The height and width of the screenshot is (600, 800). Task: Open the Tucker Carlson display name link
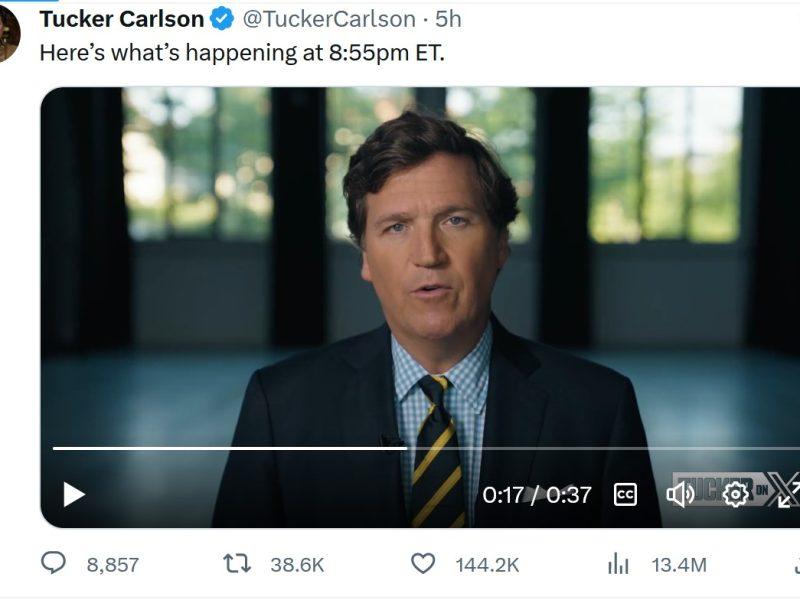coord(121,19)
